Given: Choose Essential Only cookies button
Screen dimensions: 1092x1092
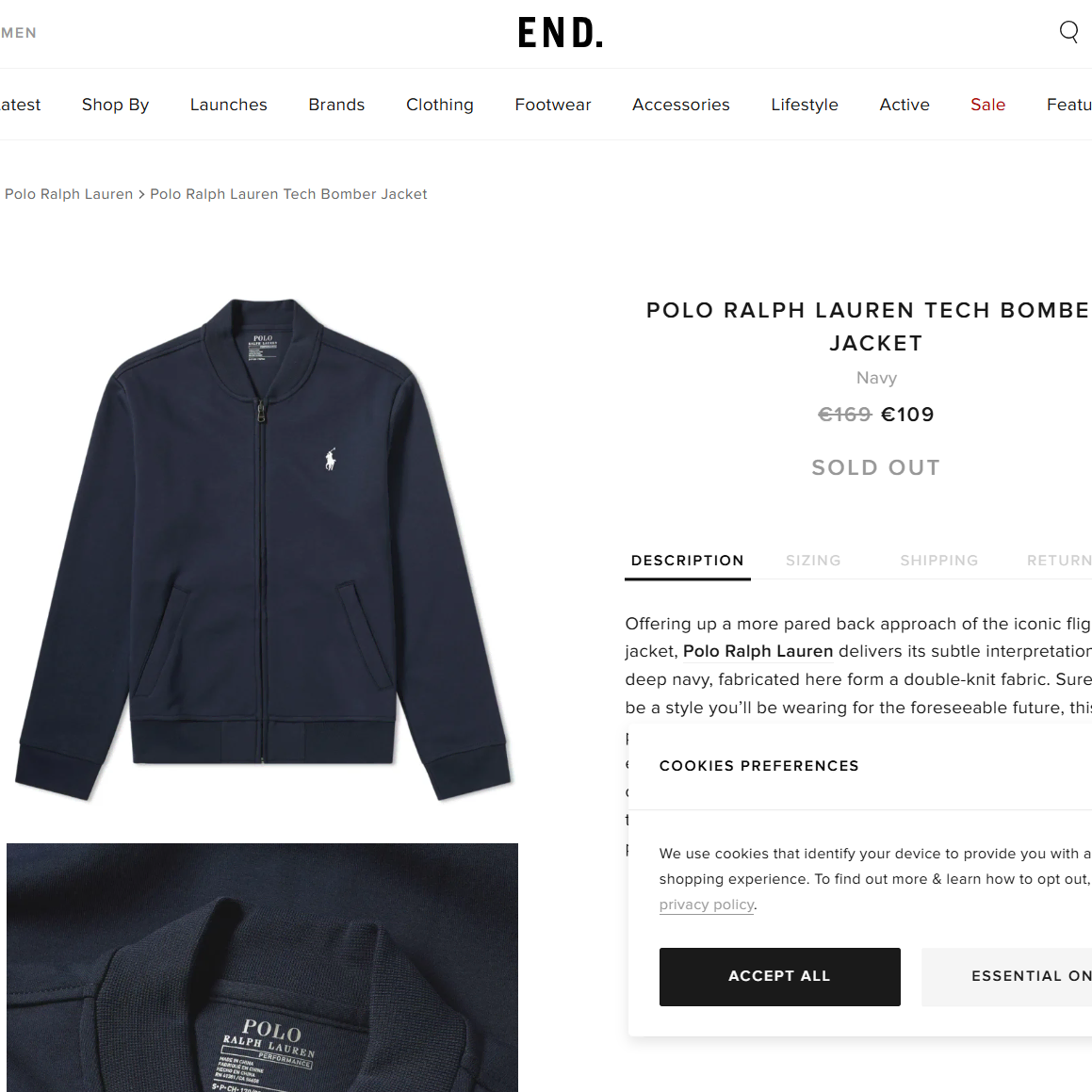Looking at the screenshot, I should click(1006, 976).
